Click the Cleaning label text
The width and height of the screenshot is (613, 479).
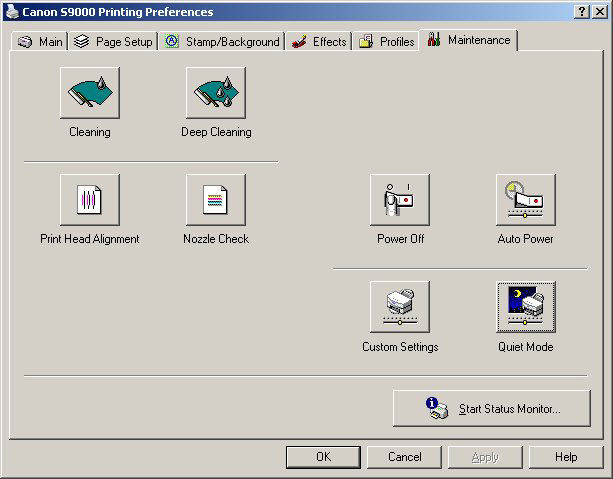tap(90, 132)
